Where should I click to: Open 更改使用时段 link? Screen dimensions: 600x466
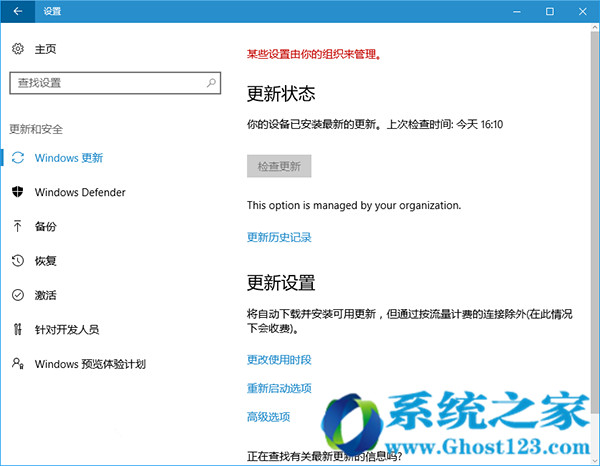pos(279,360)
